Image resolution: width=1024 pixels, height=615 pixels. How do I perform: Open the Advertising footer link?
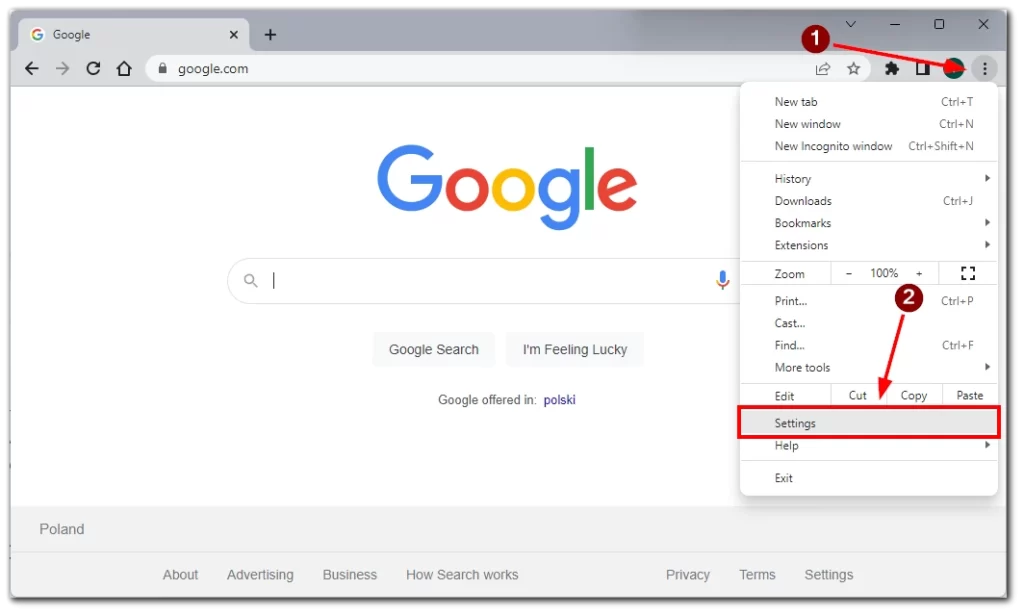[x=260, y=575]
